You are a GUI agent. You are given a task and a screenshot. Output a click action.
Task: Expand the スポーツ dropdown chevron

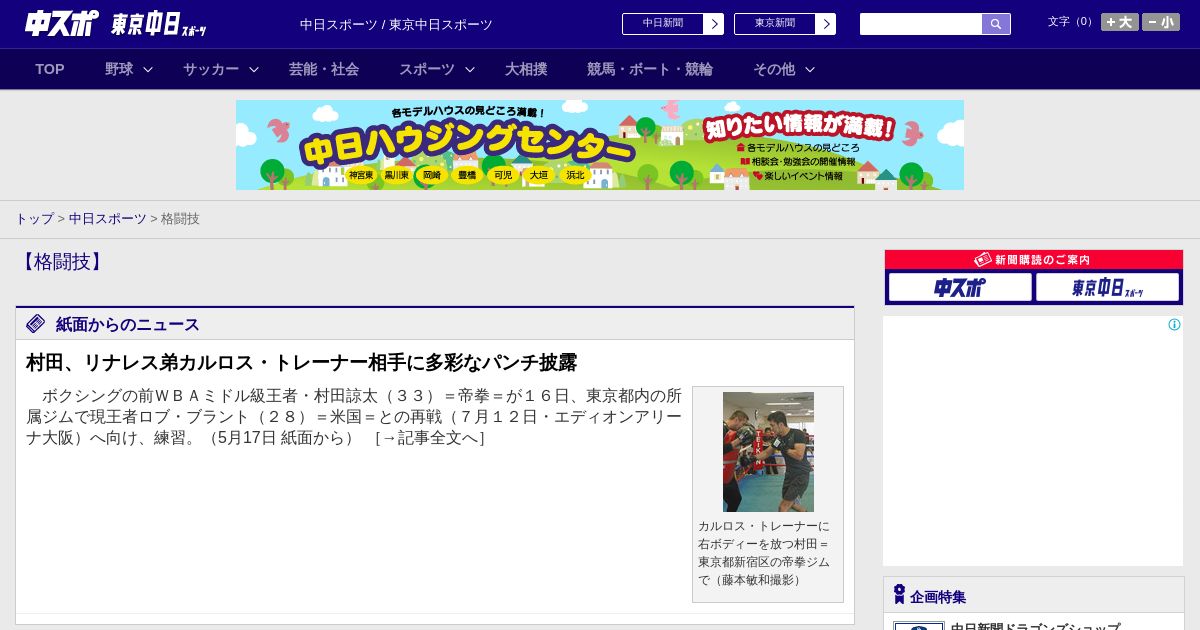click(x=470, y=69)
